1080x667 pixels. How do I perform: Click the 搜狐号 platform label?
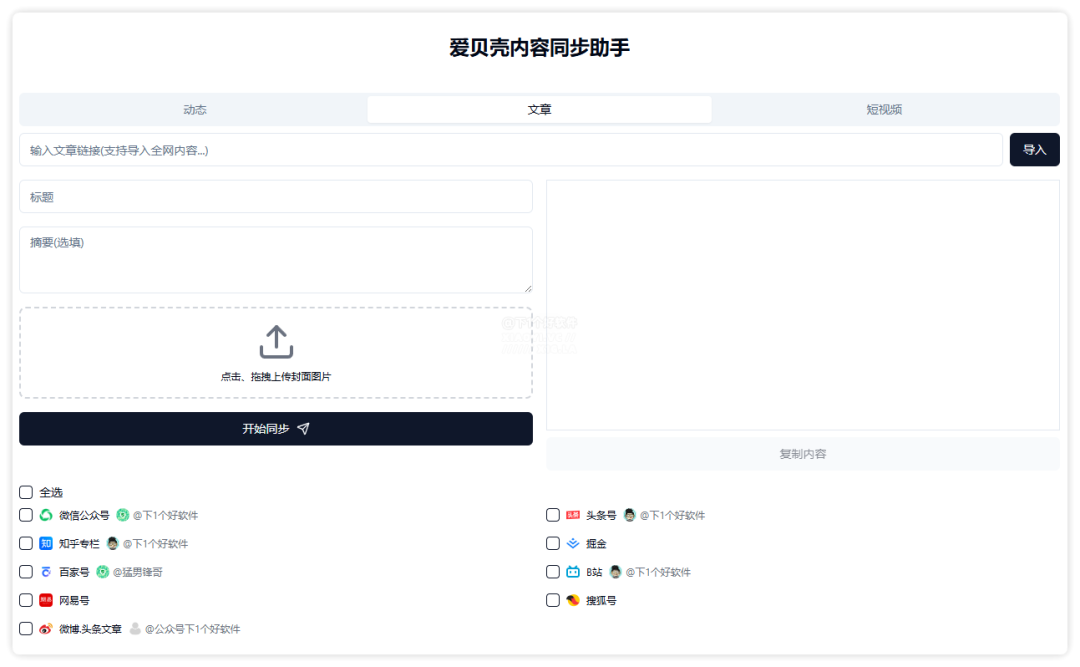pyautogui.click(x=601, y=600)
